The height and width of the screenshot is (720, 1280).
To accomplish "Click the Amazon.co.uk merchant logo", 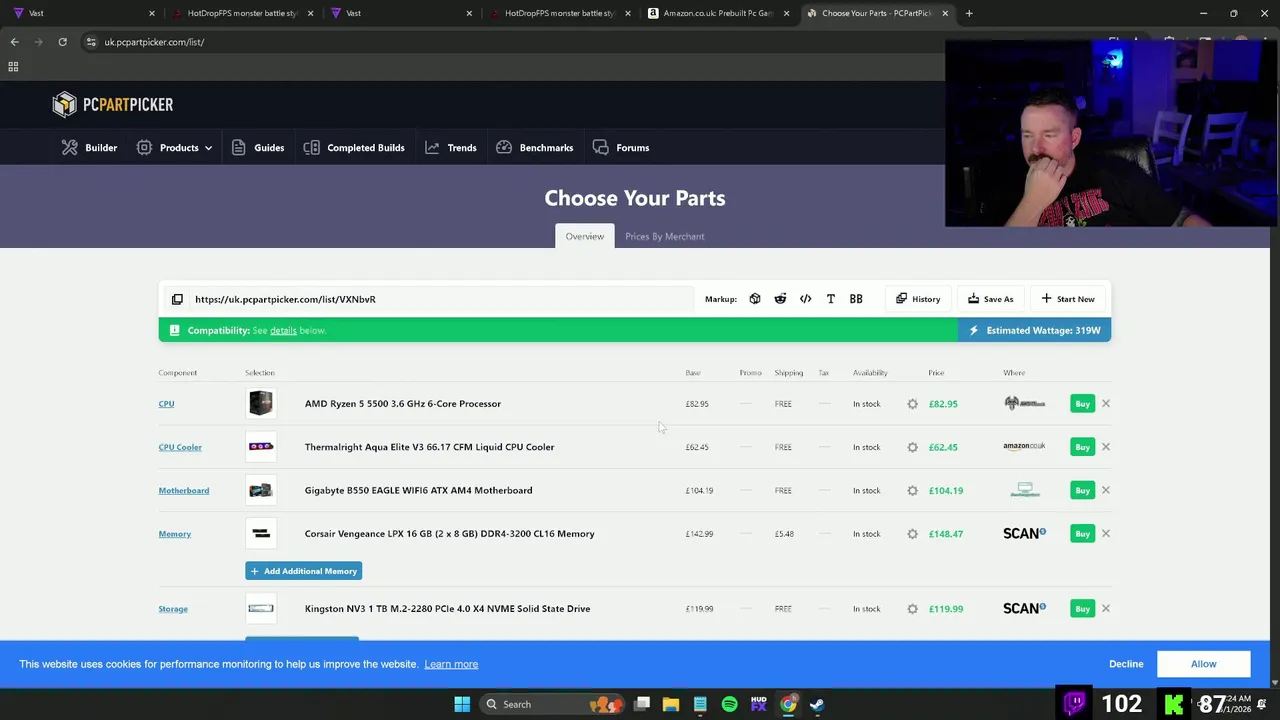I will coord(1024,446).
